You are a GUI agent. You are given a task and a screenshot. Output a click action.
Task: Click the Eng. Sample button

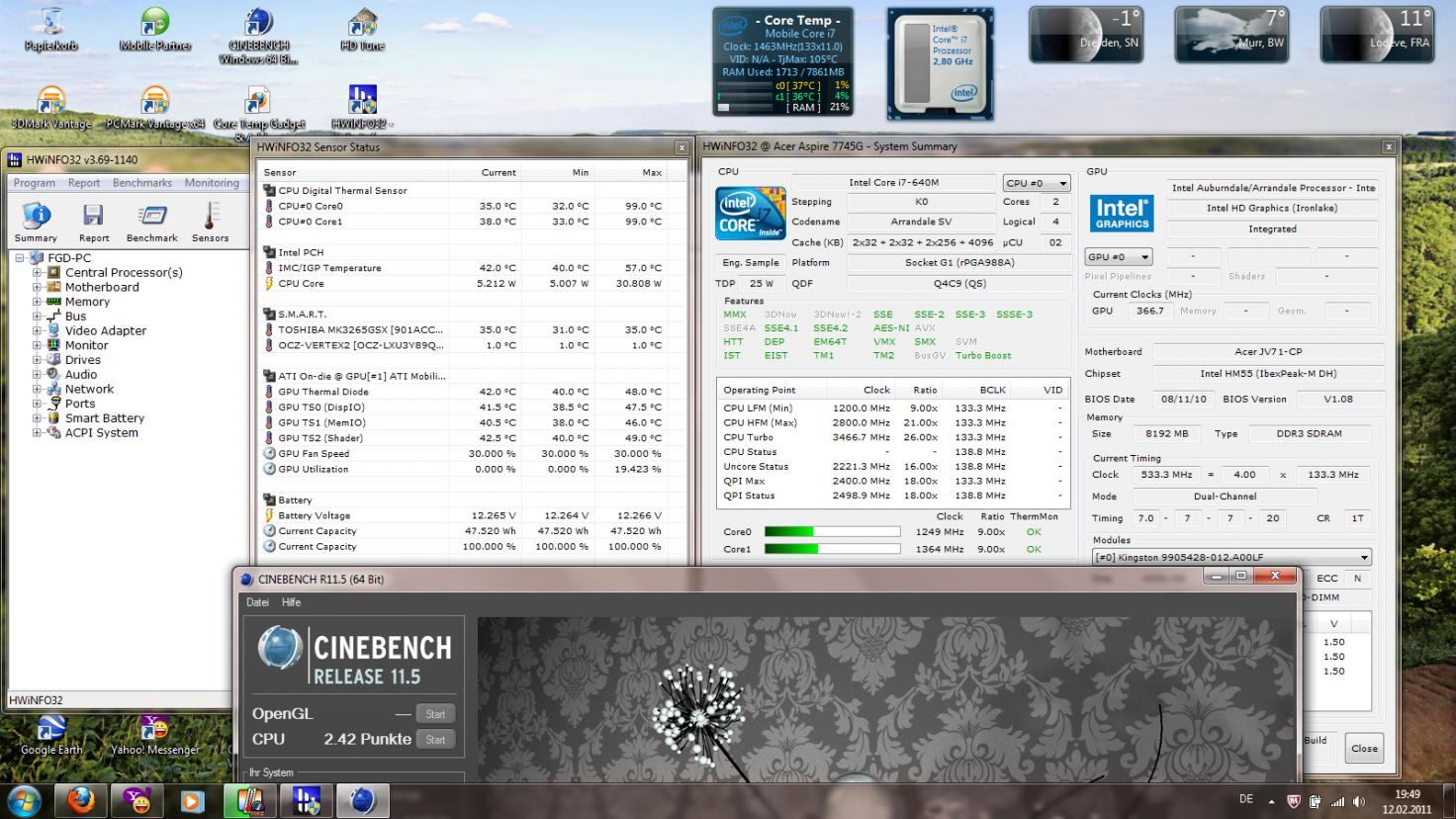tap(751, 262)
